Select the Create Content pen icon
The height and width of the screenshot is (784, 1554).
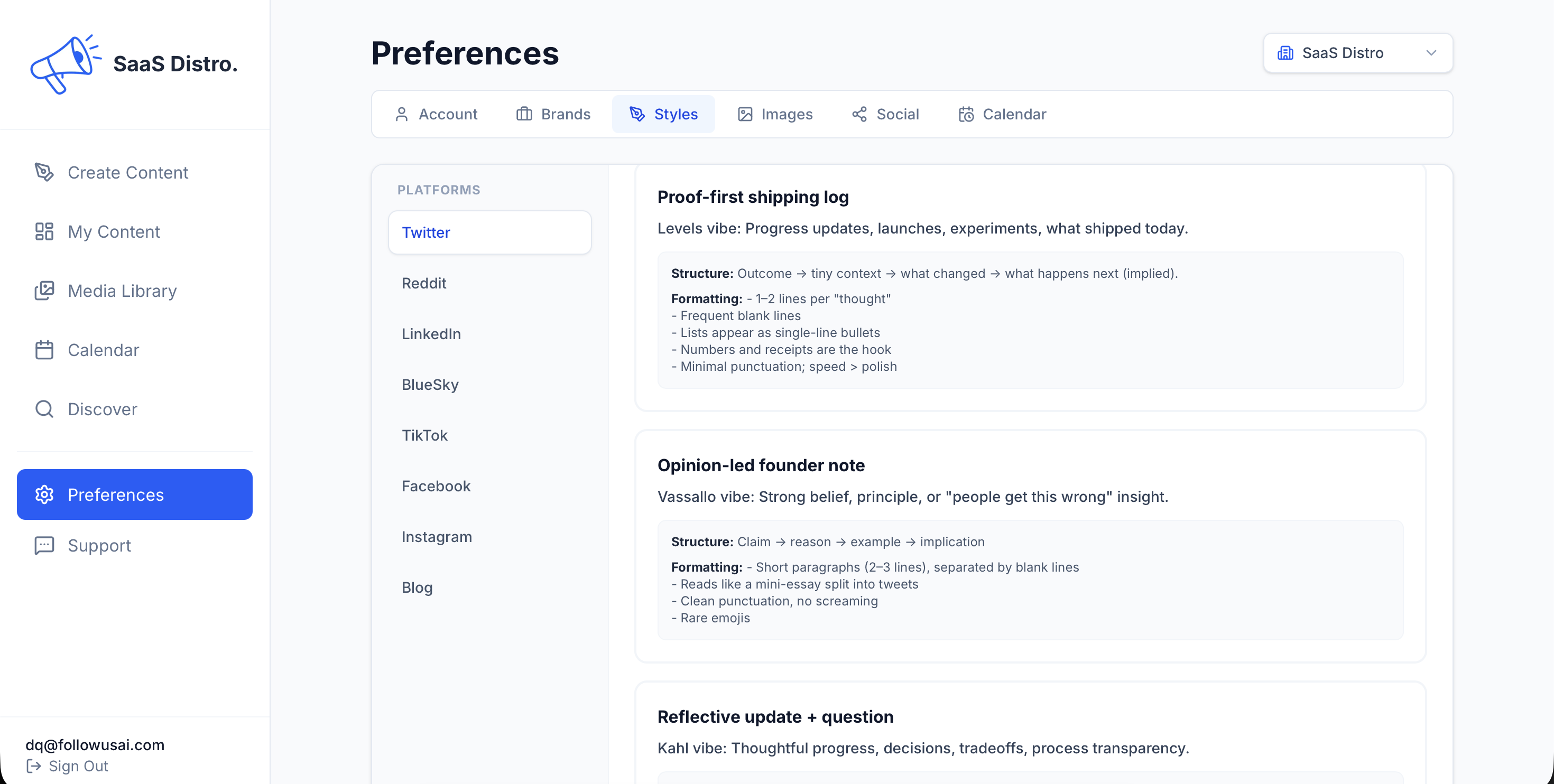(x=44, y=172)
